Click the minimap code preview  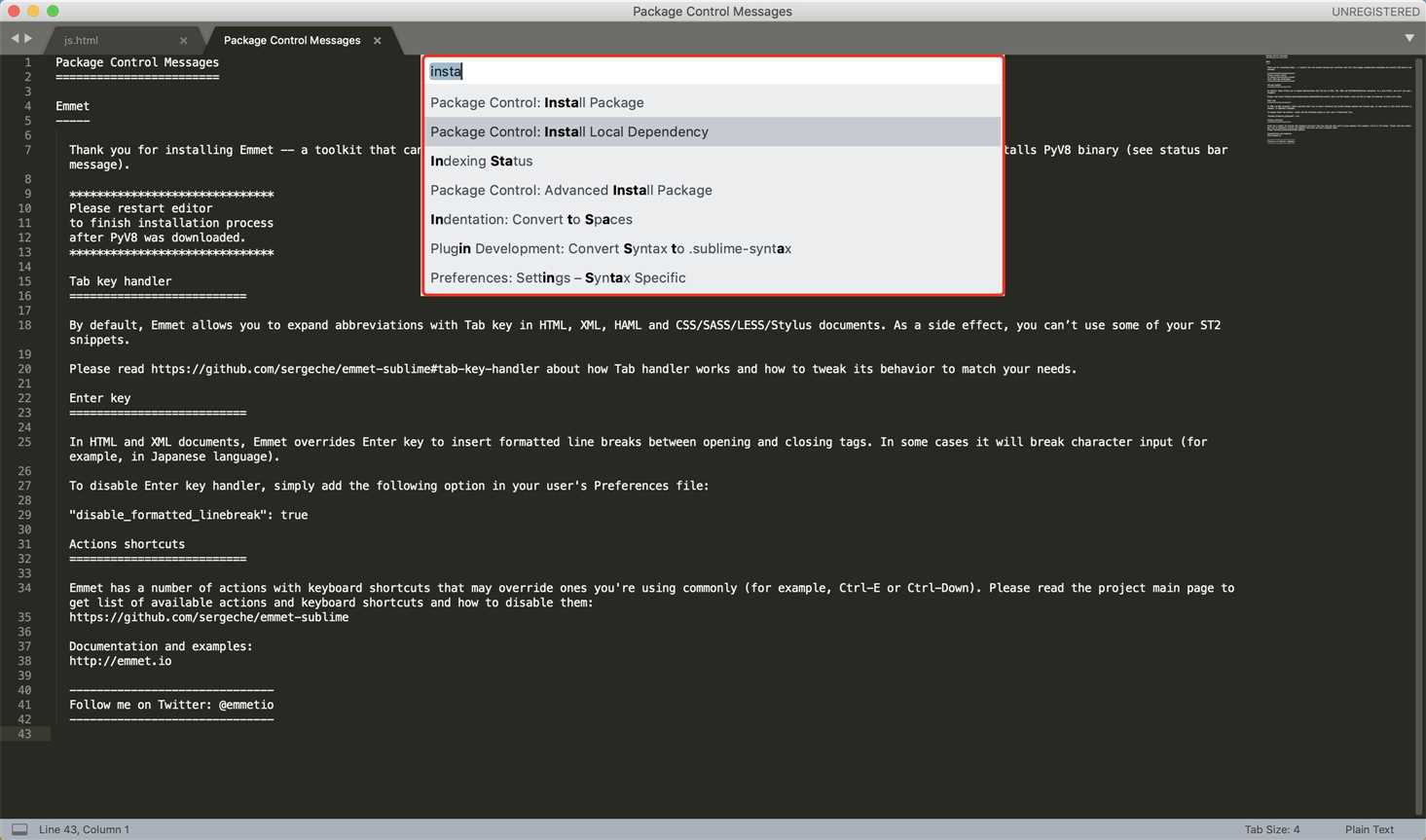(x=1338, y=99)
